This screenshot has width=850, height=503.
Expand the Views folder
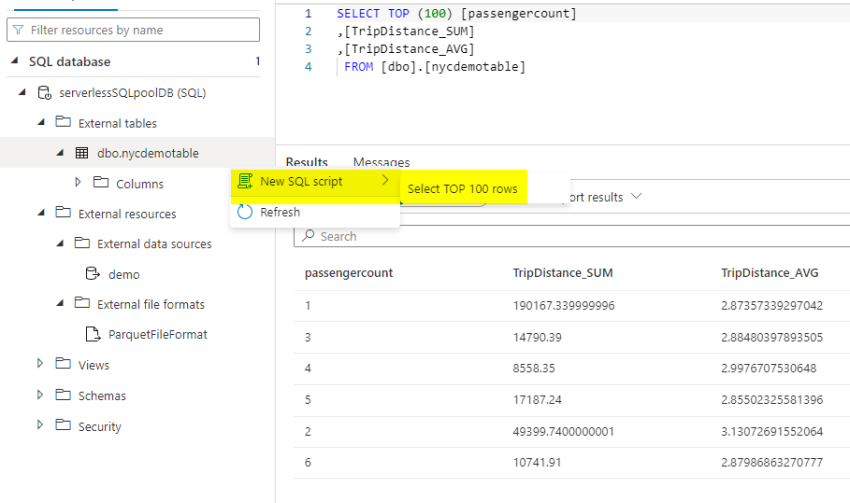(x=40, y=364)
